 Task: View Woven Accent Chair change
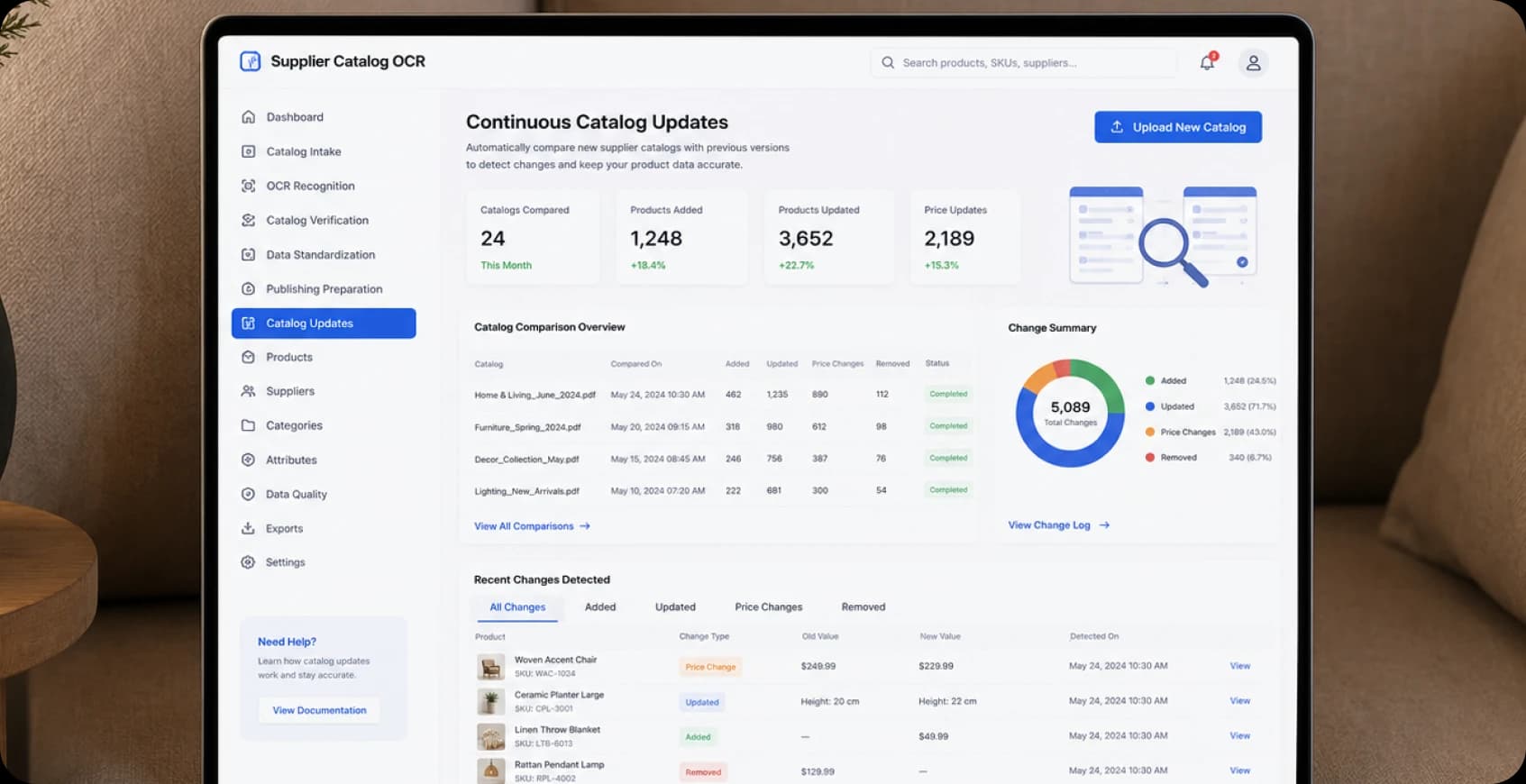pos(1240,666)
